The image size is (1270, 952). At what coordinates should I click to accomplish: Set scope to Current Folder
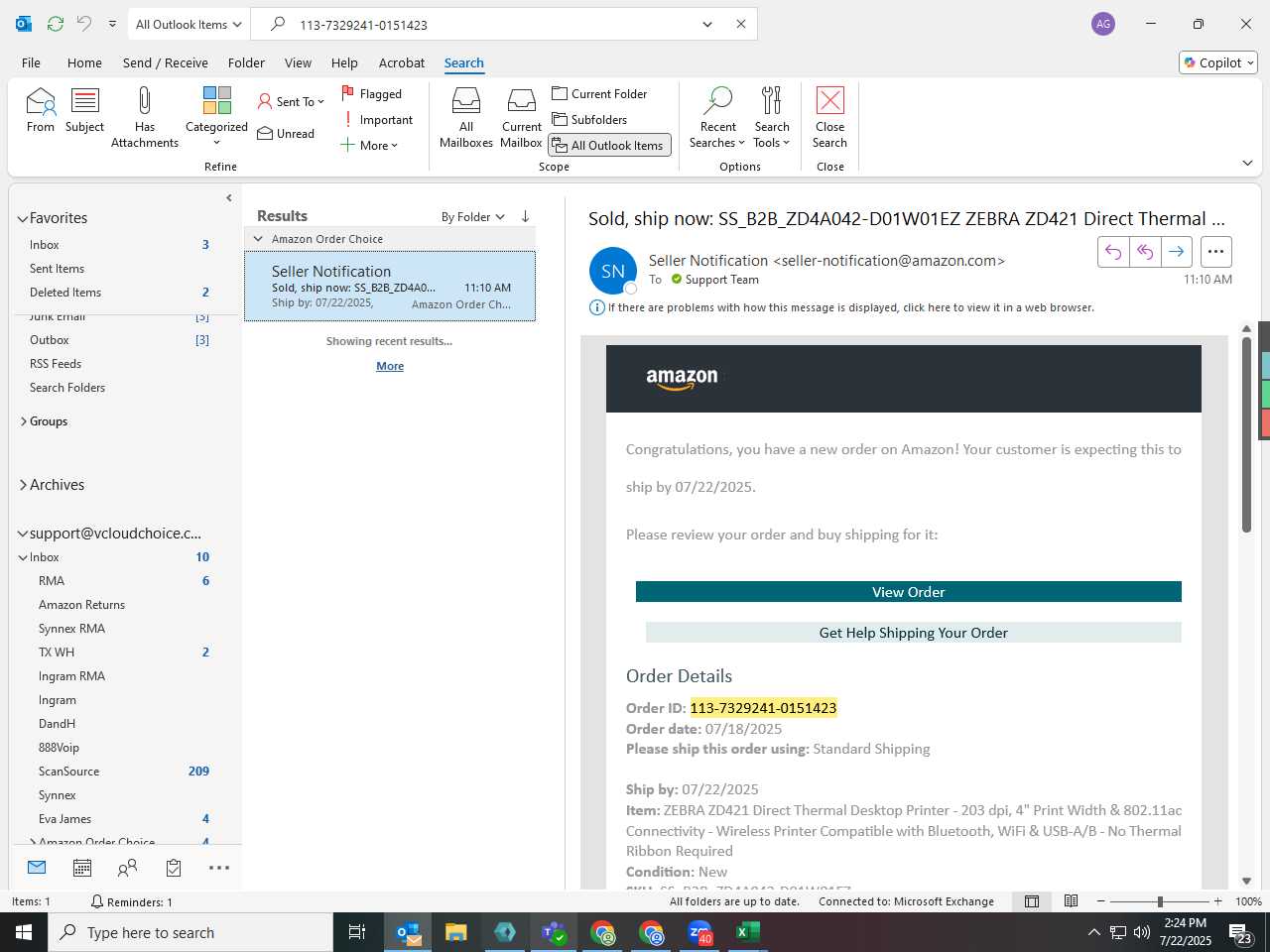pyautogui.click(x=599, y=93)
